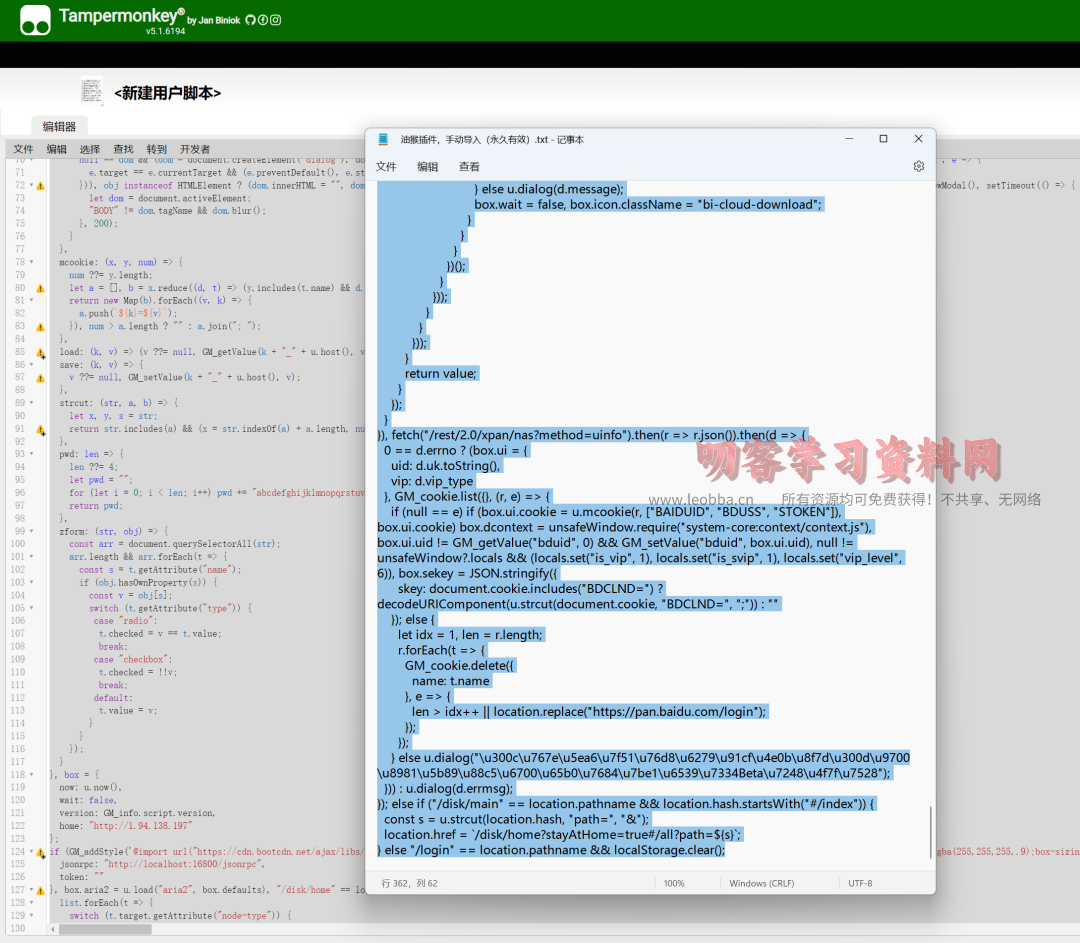Open the Instagram icon link in header
The image size is (1080, 943).
point(275,20)
